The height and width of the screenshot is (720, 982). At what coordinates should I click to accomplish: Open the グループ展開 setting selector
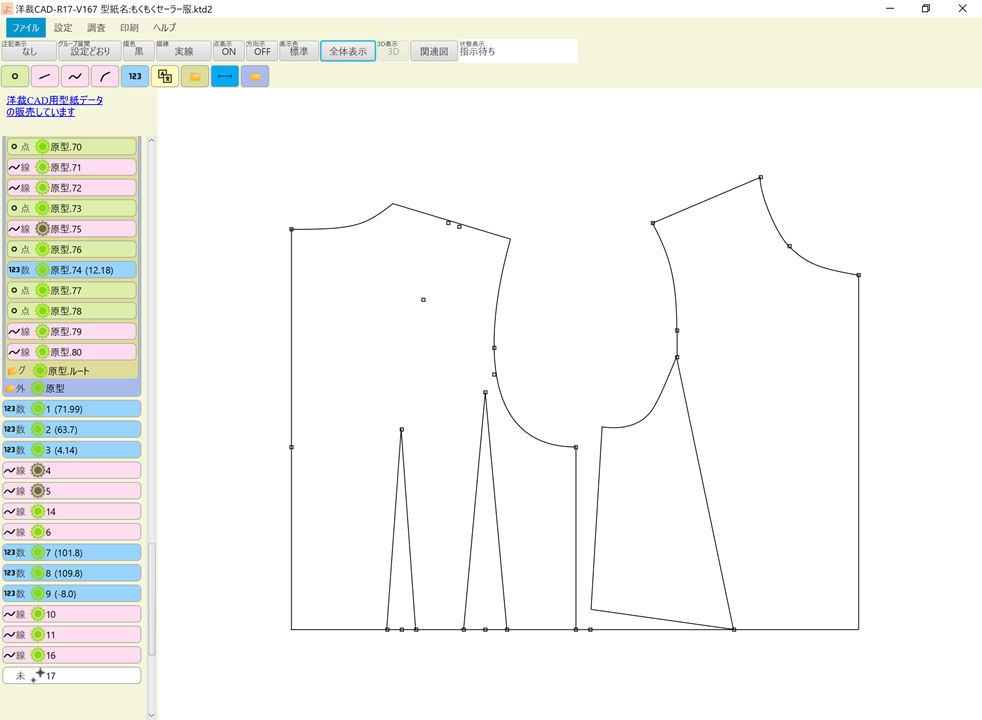(x=88, y=50)
